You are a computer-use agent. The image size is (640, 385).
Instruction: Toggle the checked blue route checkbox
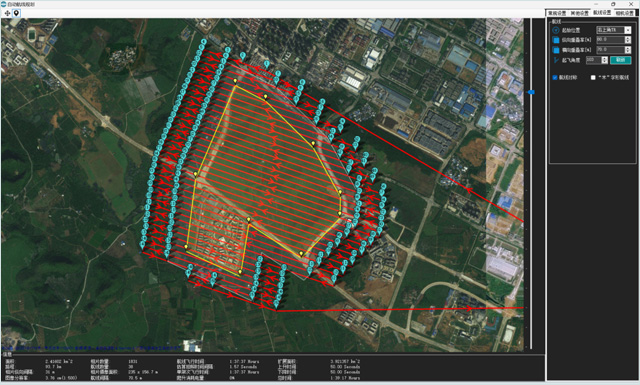[x=555, y=77]
